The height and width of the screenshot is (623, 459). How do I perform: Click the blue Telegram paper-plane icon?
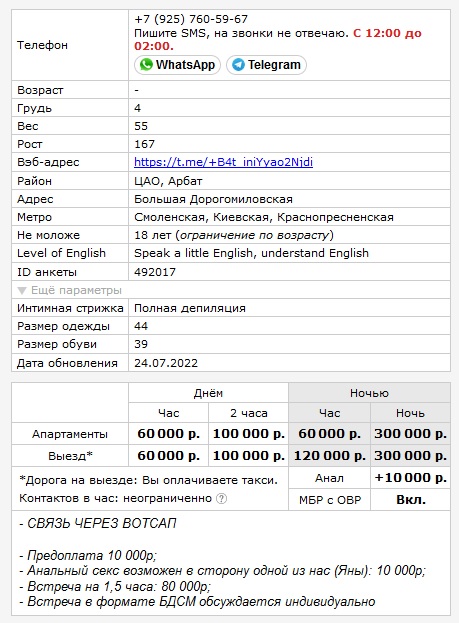pyautogui.click(x=238, y=64)
